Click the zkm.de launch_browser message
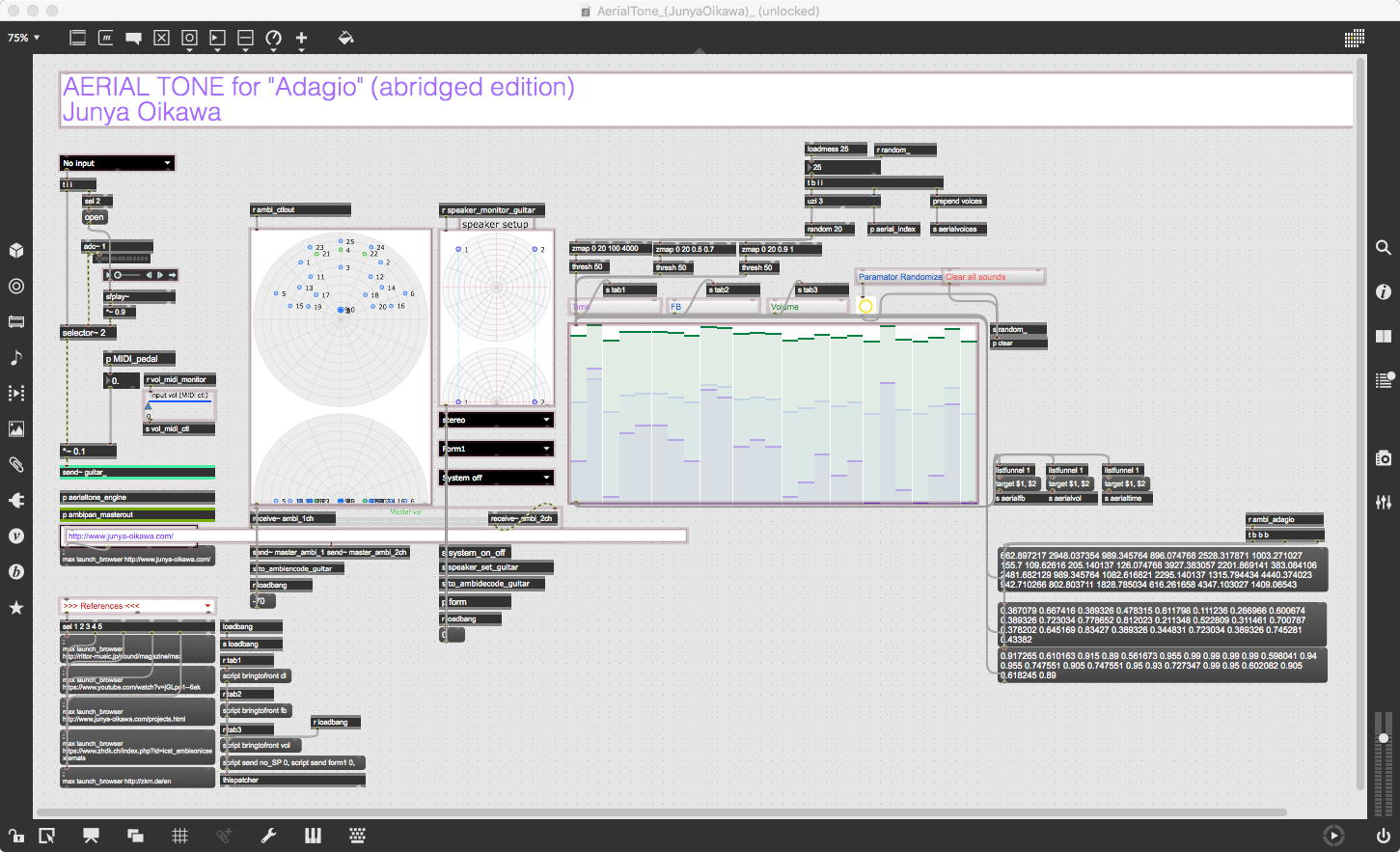This screenshot has width=1400, height=852. coord(137,778)
